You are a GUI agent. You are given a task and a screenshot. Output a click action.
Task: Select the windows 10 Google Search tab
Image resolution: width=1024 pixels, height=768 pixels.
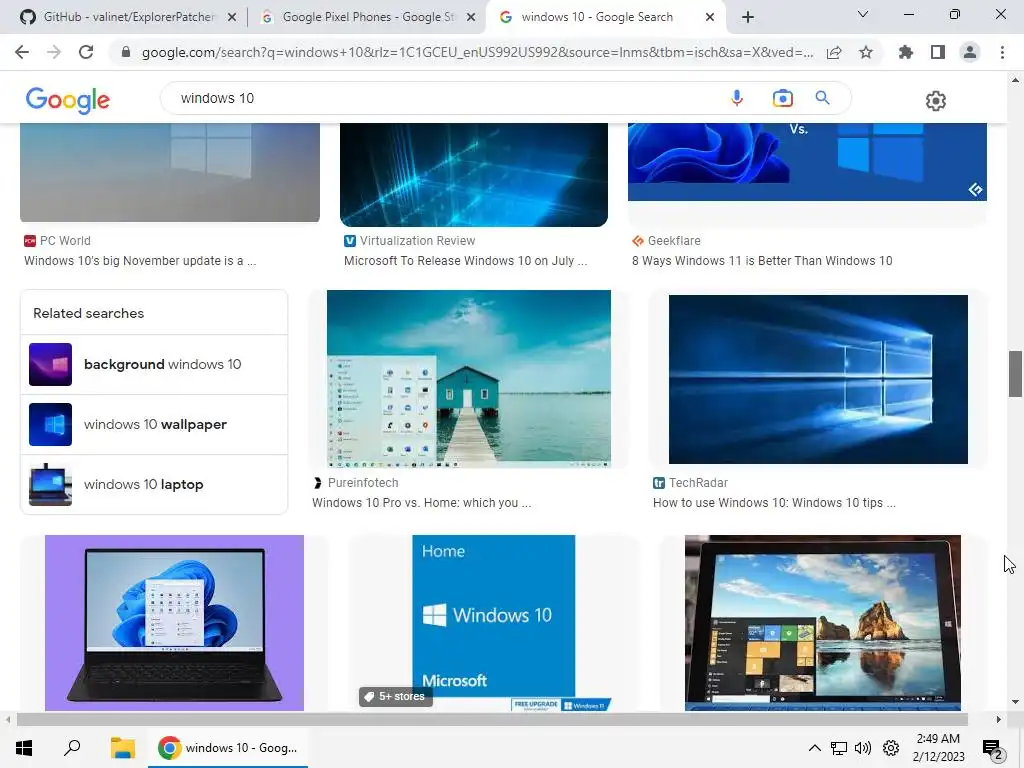coord(597,17)
